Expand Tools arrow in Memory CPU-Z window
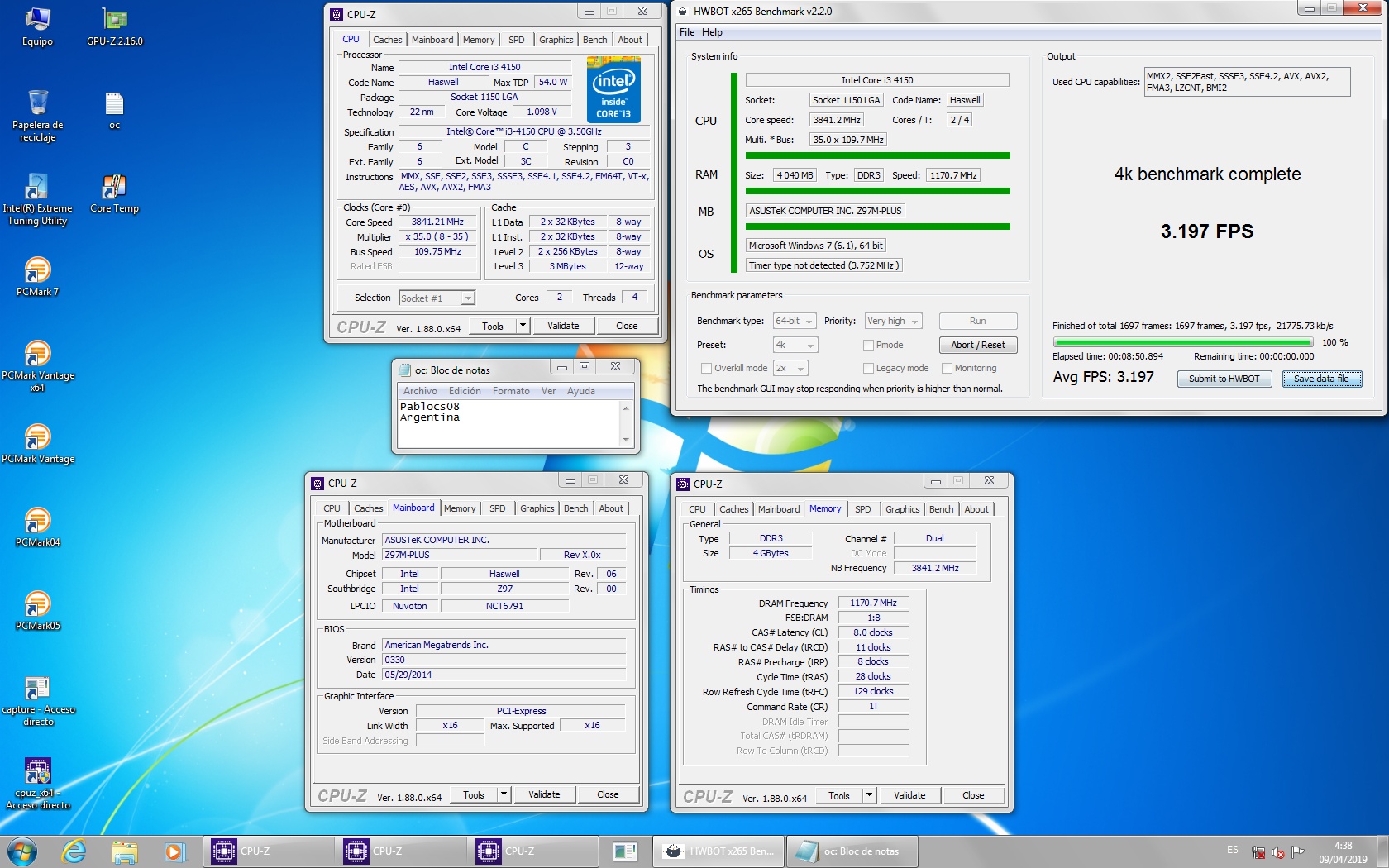 (869, 795)
